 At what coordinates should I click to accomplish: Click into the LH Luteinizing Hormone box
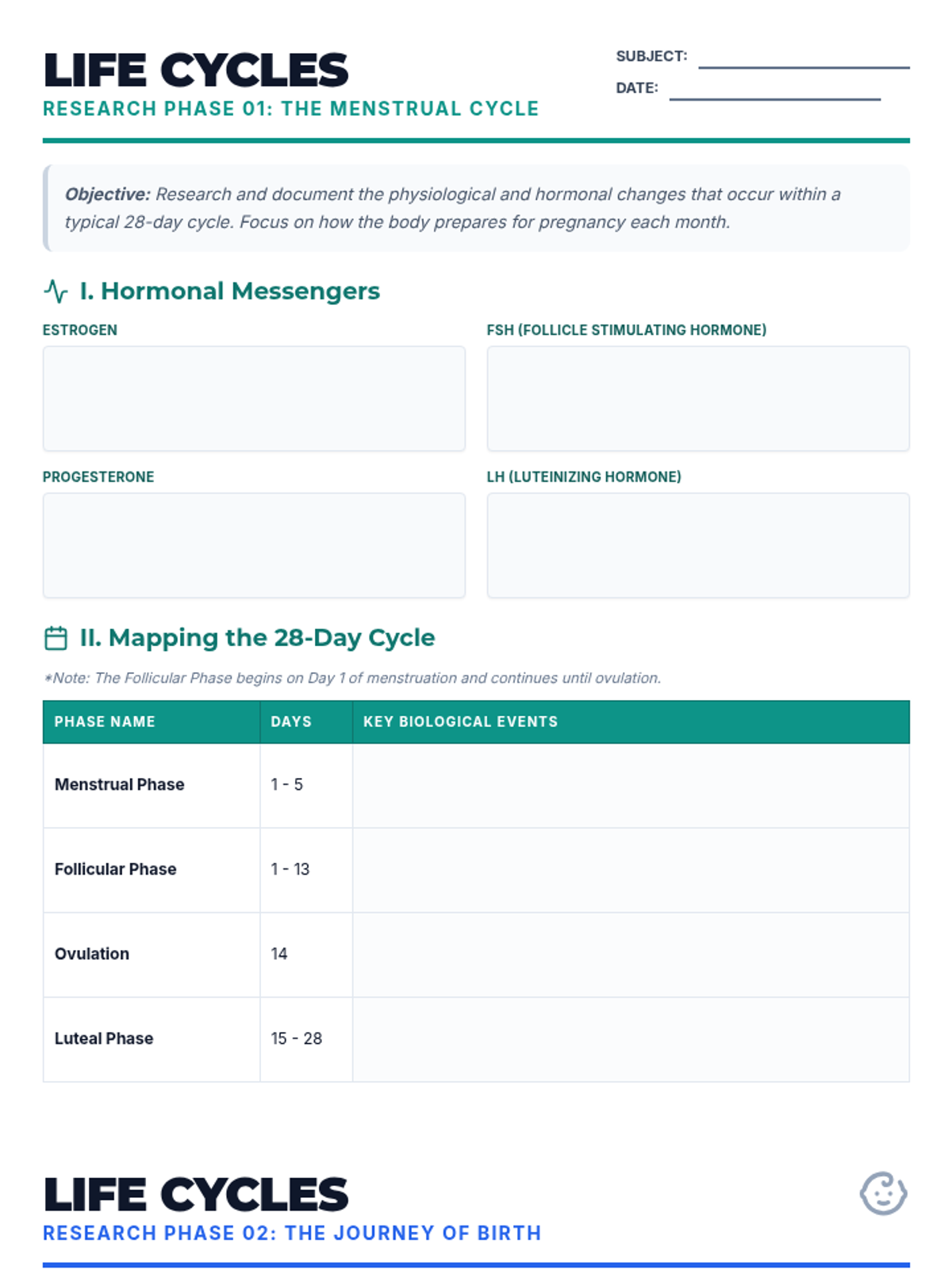[x=697, y=545]
